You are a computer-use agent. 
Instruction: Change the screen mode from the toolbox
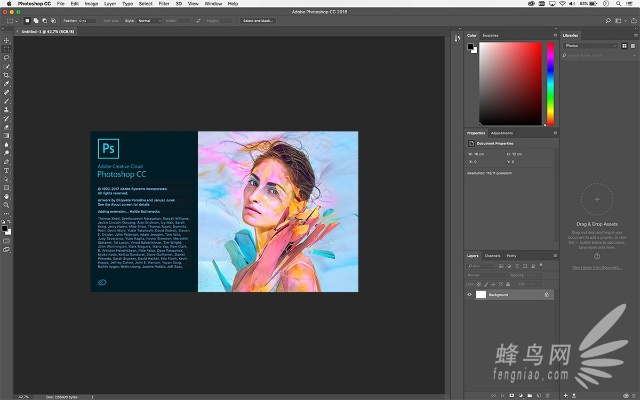tap(6, 249)
